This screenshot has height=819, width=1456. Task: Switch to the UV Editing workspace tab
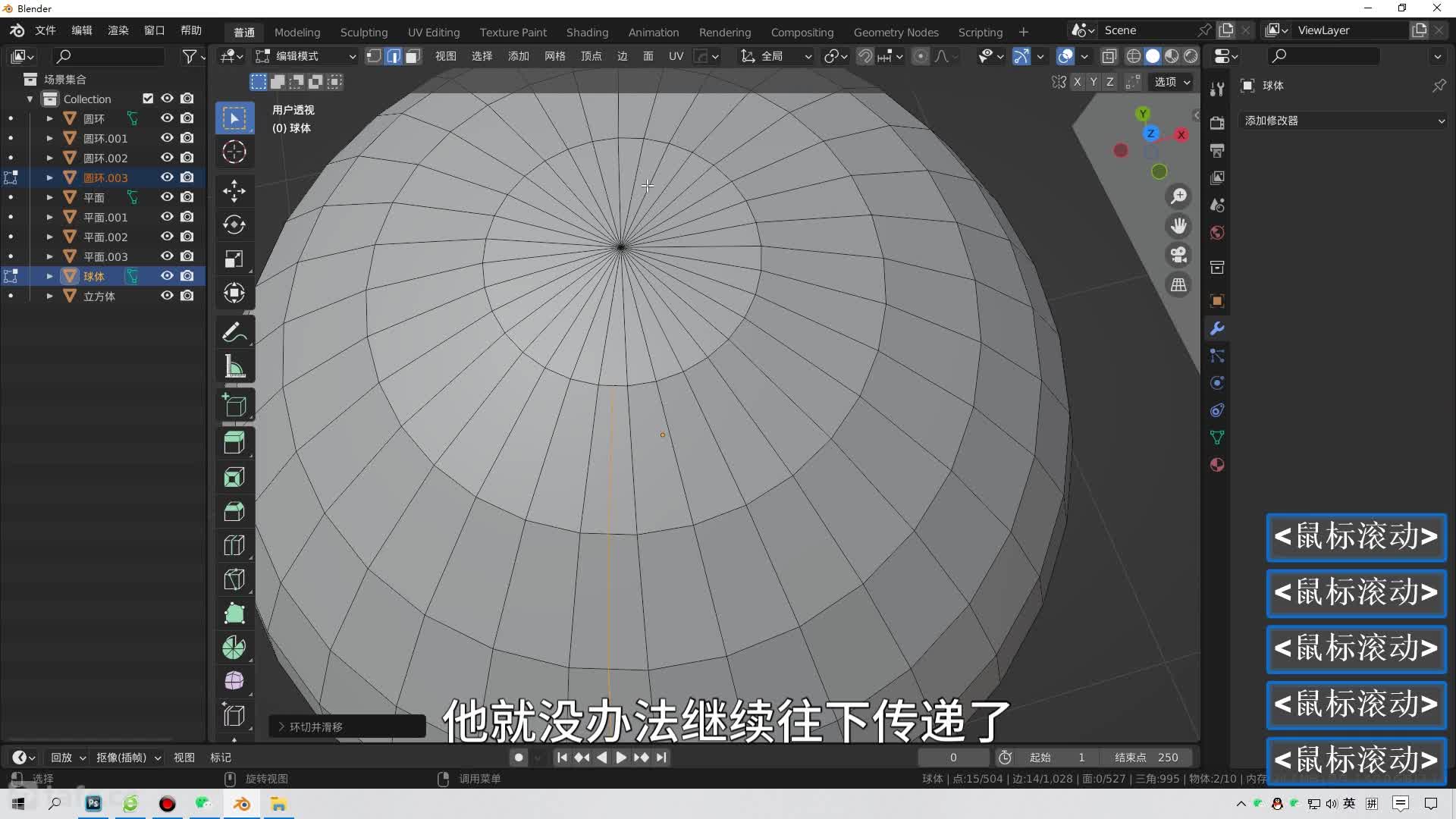434,32
